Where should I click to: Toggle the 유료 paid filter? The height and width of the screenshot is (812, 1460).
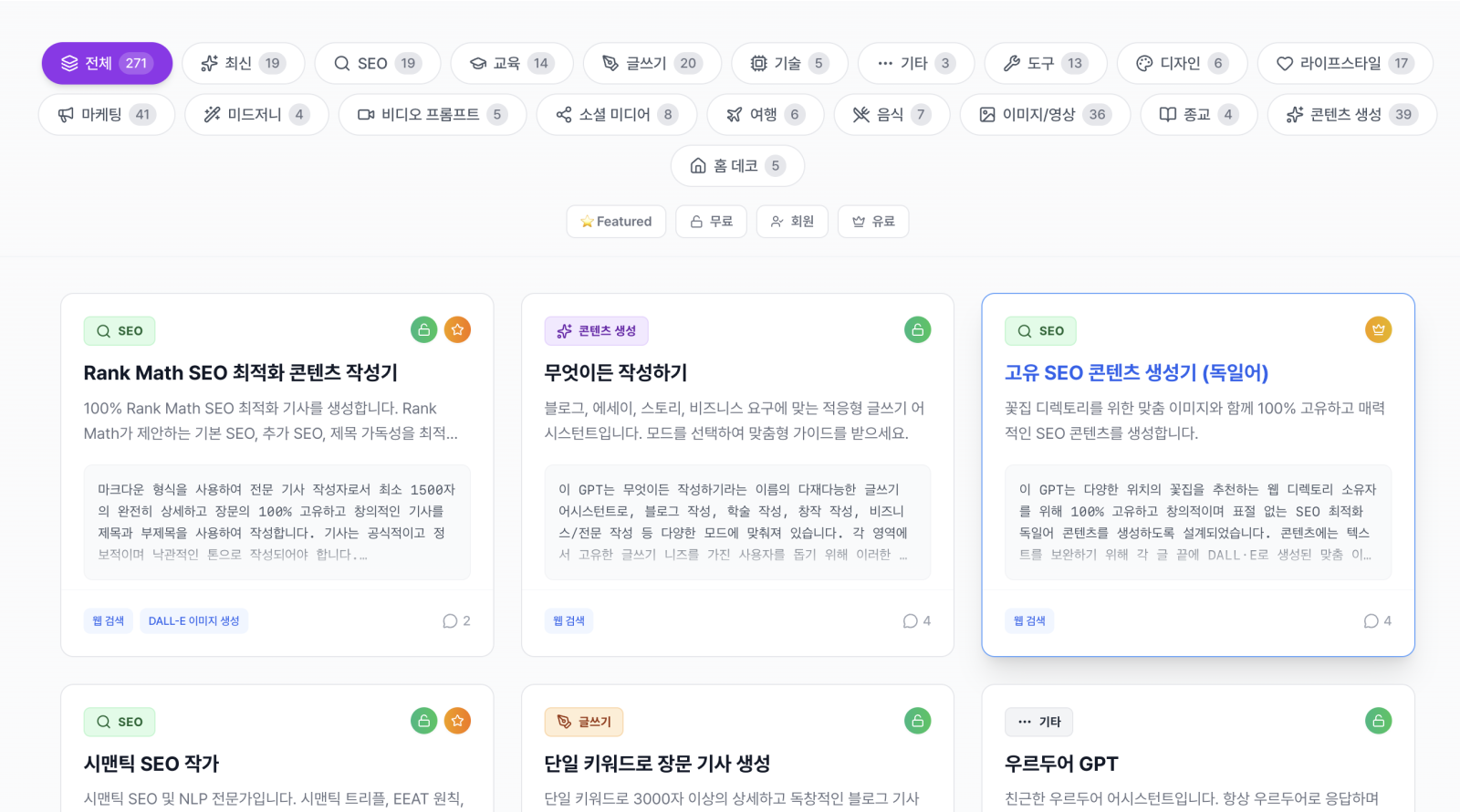coord(872,222)
